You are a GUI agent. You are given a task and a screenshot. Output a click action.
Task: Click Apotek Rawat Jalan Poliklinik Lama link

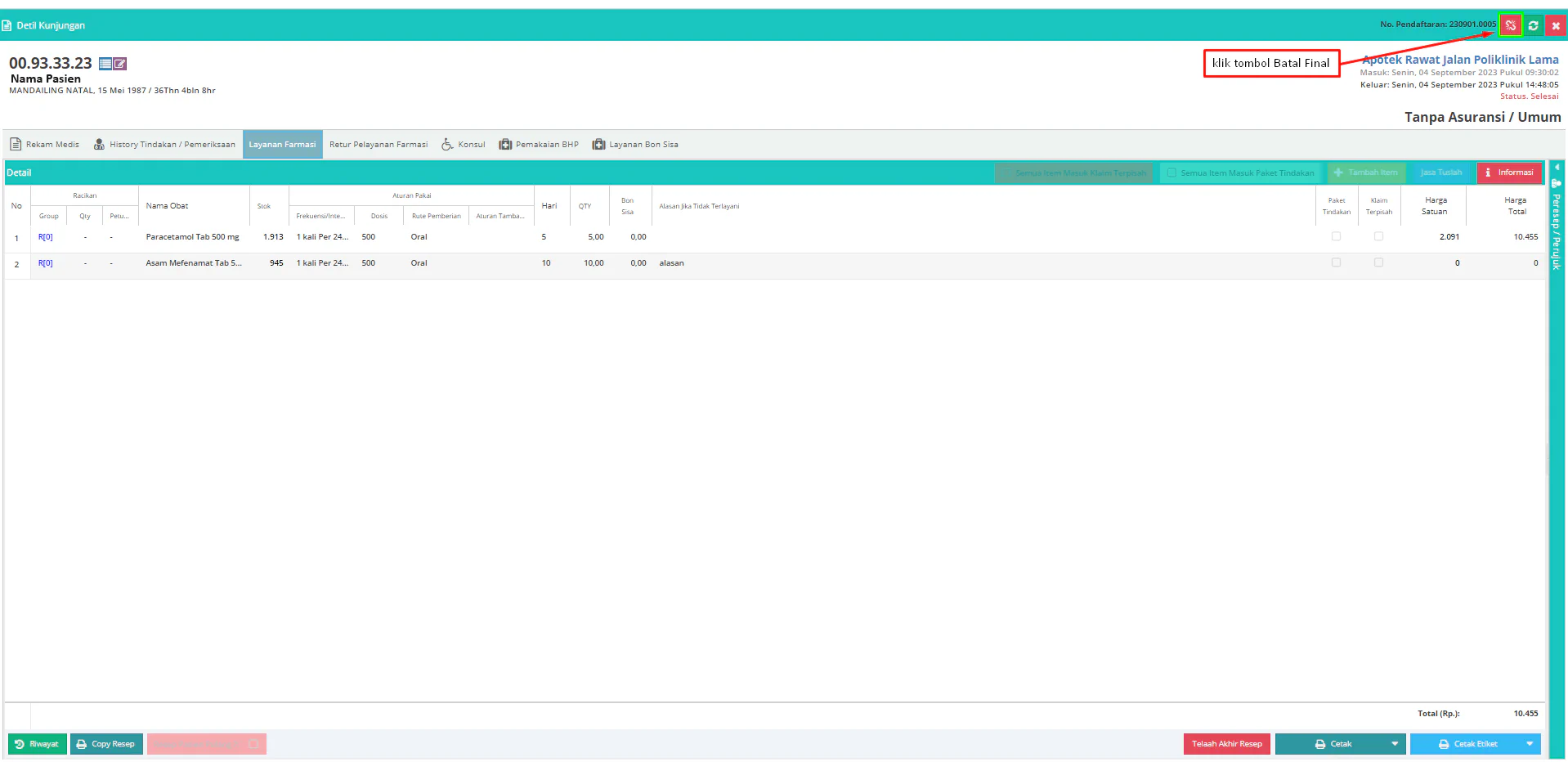coord(1460,60)
